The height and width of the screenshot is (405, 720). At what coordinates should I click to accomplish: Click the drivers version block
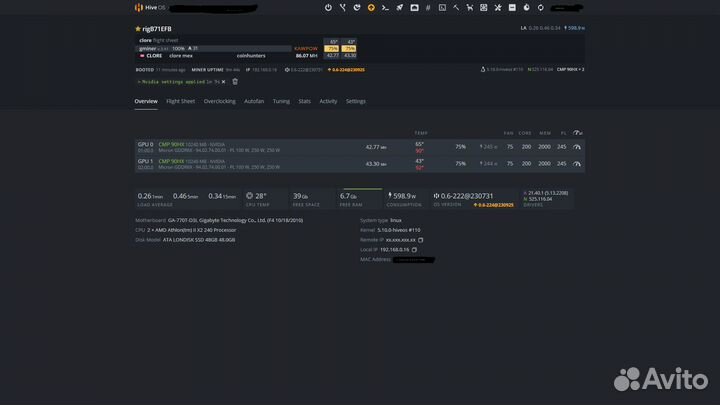[546, 198]
